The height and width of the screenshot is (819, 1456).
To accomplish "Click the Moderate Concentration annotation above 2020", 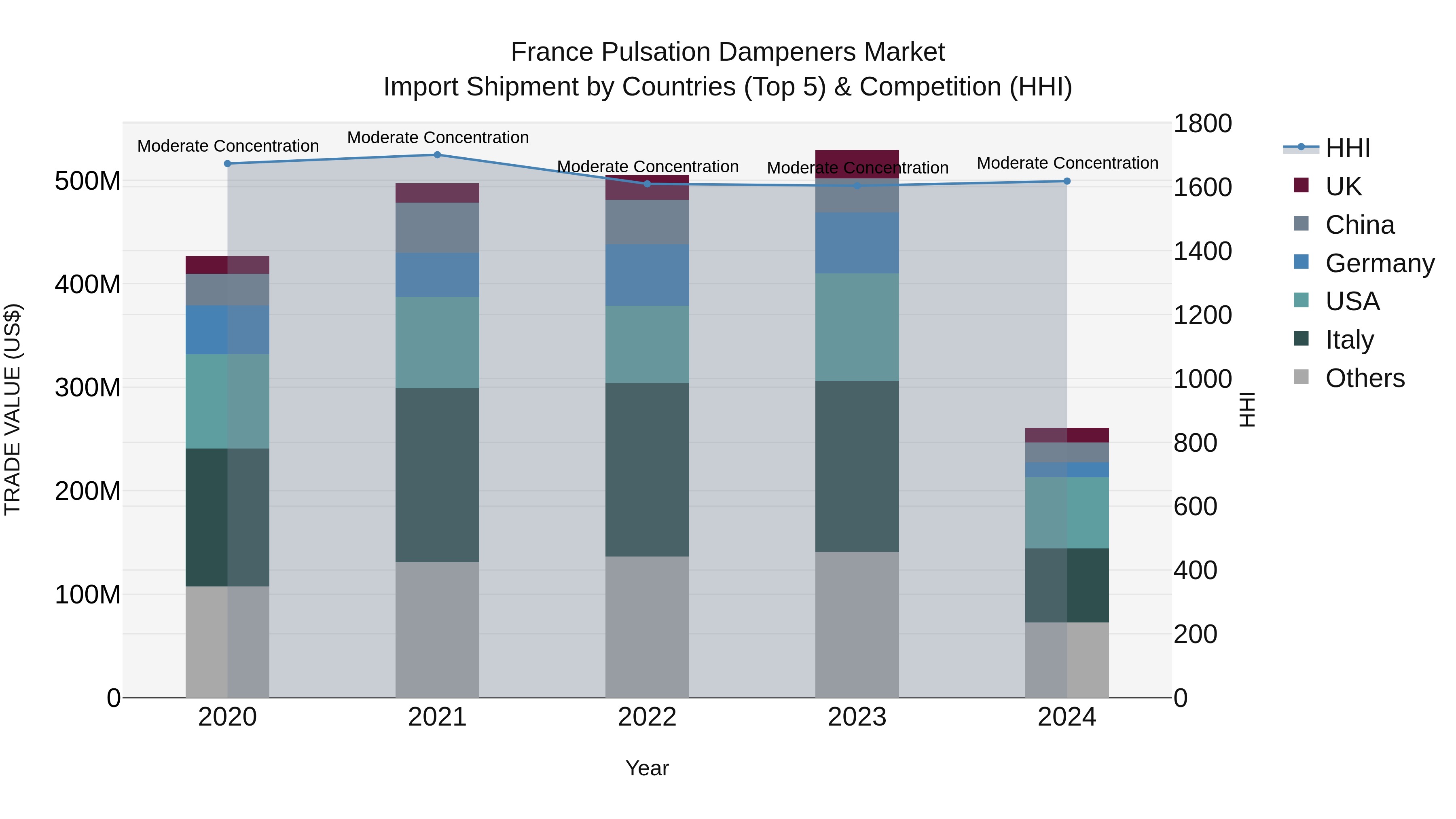I will click(228, 146).
